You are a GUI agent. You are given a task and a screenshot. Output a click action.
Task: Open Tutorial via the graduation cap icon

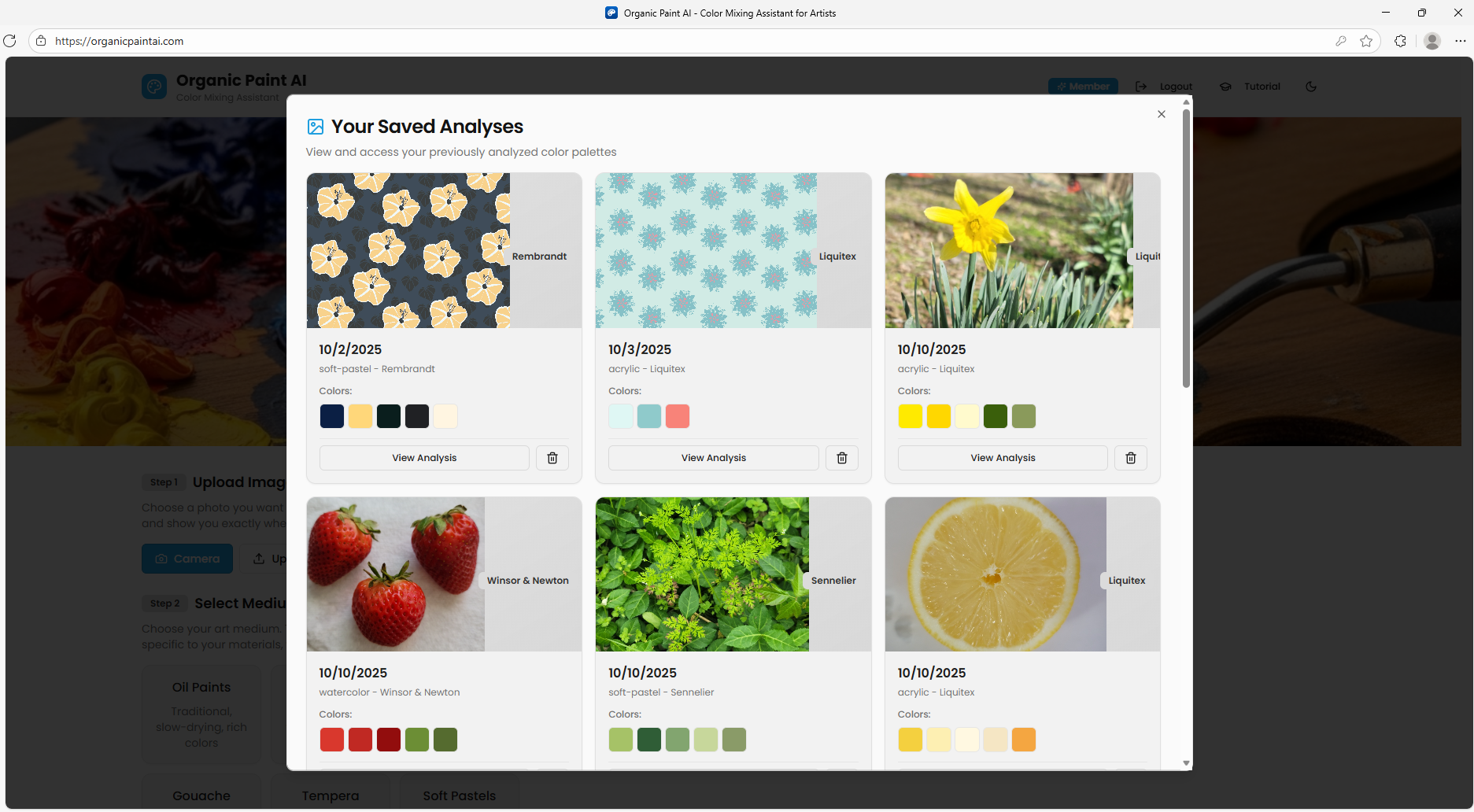(1225, 87)
